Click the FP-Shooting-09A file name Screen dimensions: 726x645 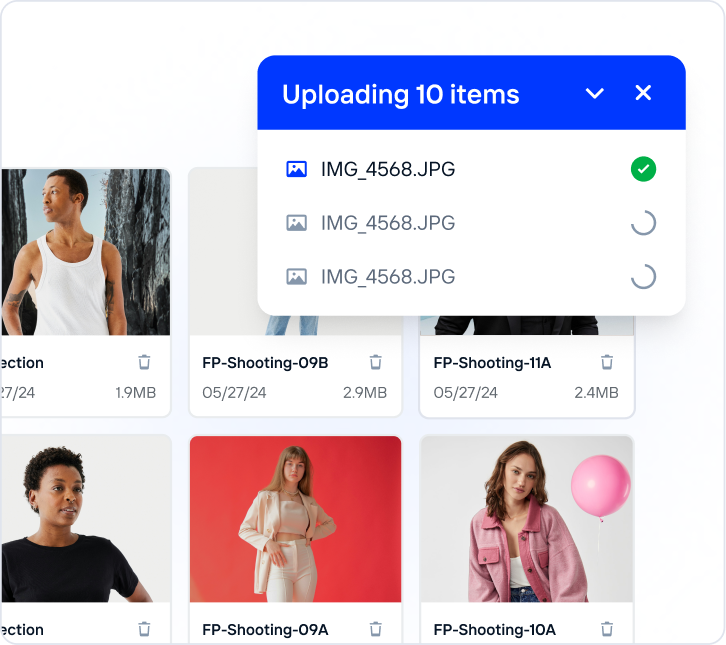point(265,630)
